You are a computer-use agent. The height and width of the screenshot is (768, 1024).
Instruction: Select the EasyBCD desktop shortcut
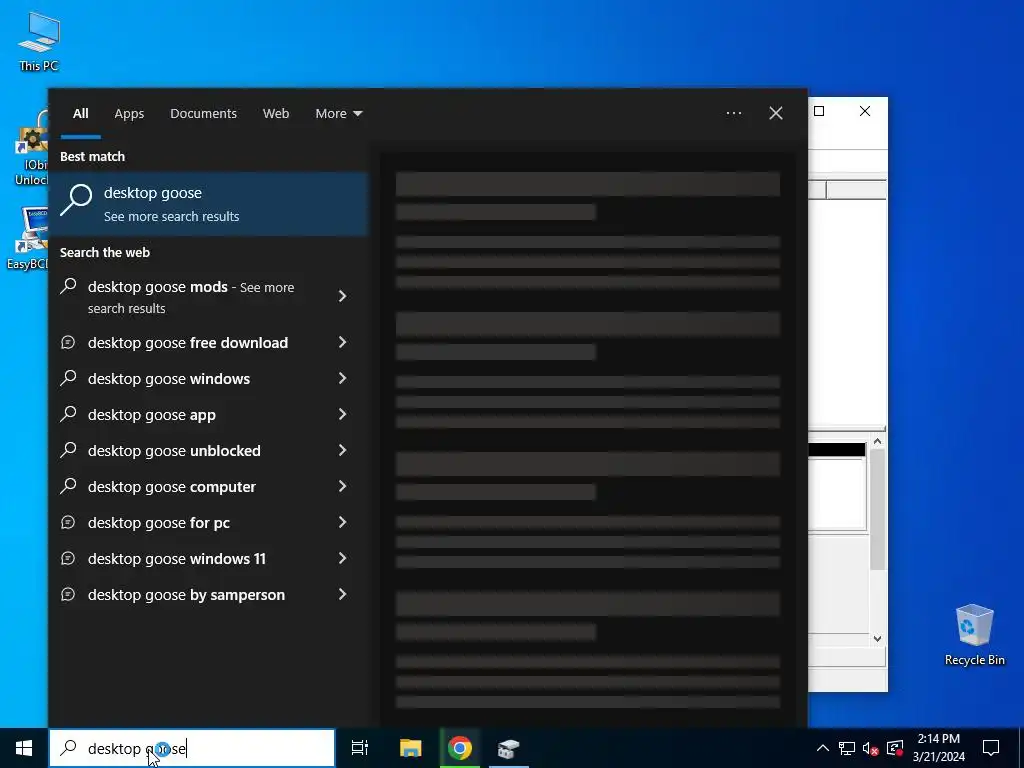click(x=27, y=238)
